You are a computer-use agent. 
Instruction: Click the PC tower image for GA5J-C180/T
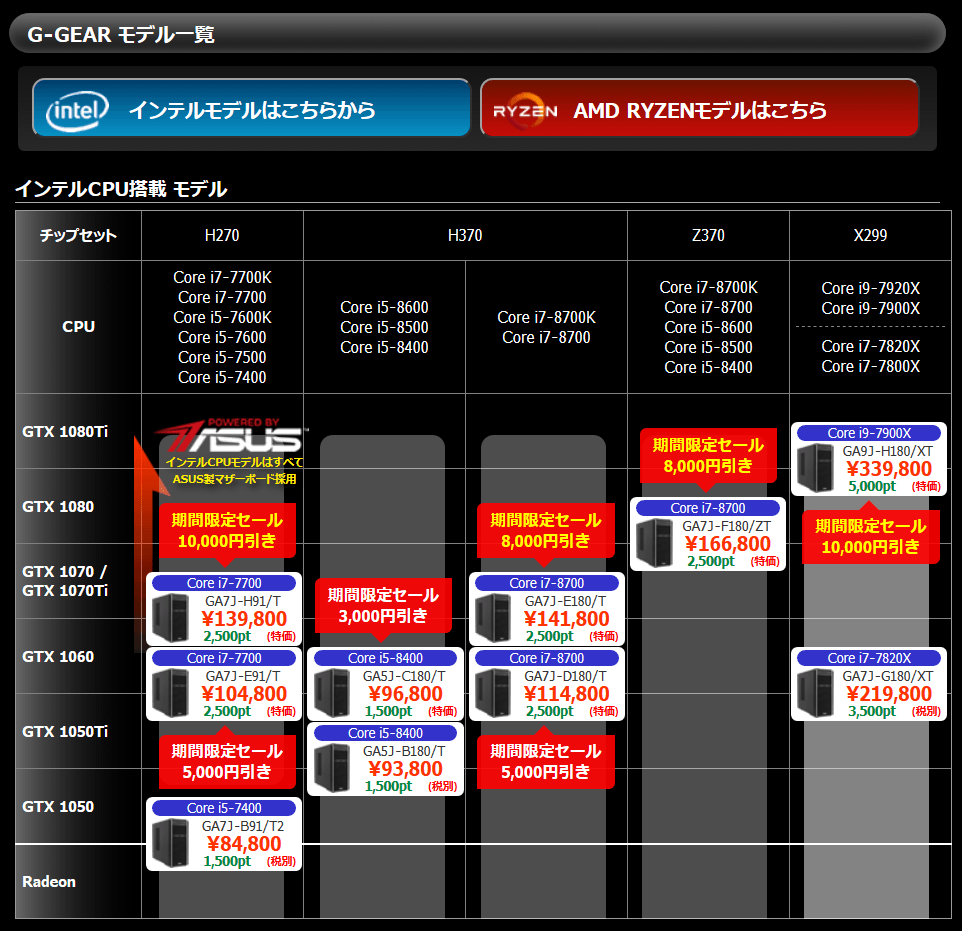pos(332,692)
